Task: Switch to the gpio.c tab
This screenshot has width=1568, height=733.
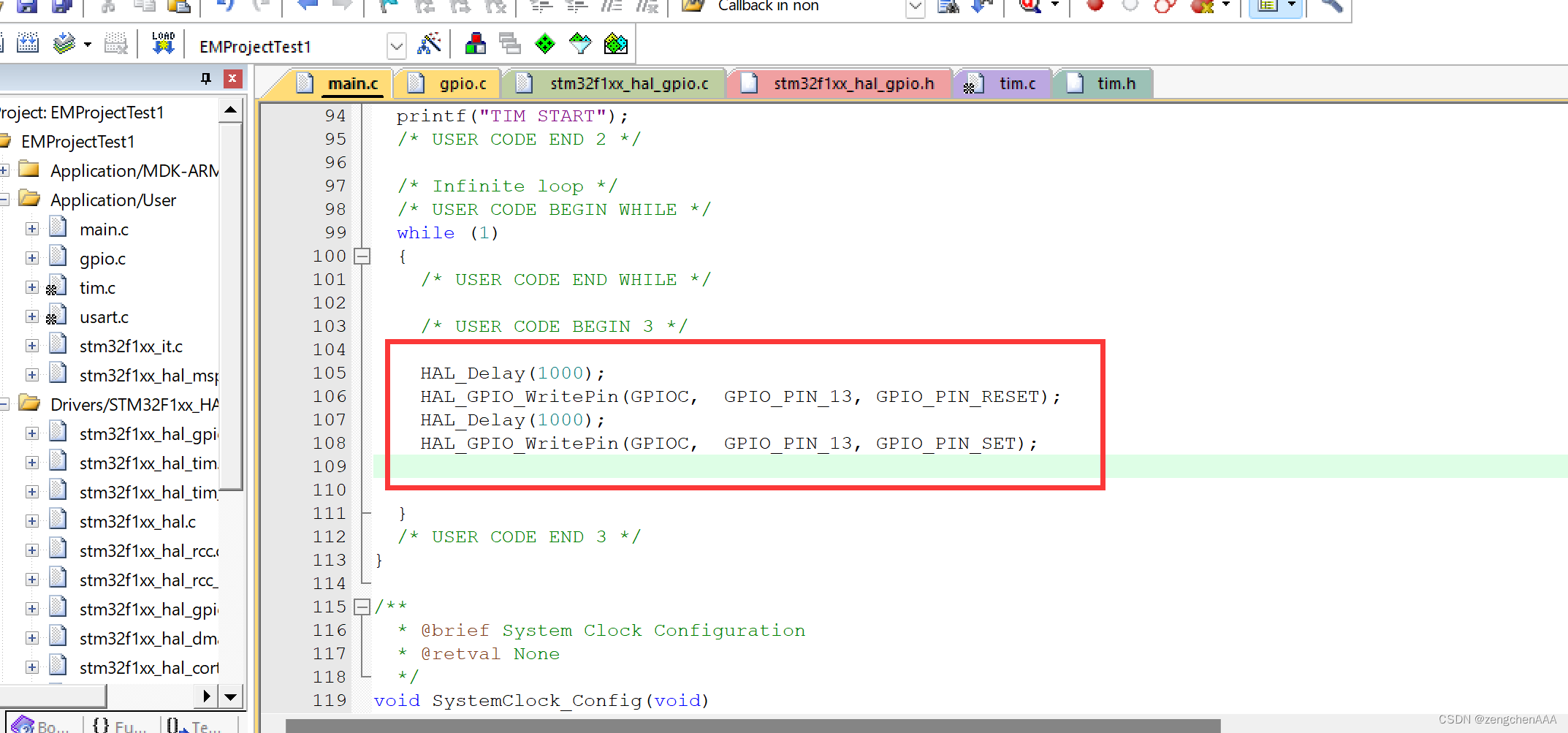Action: point(447,83)
